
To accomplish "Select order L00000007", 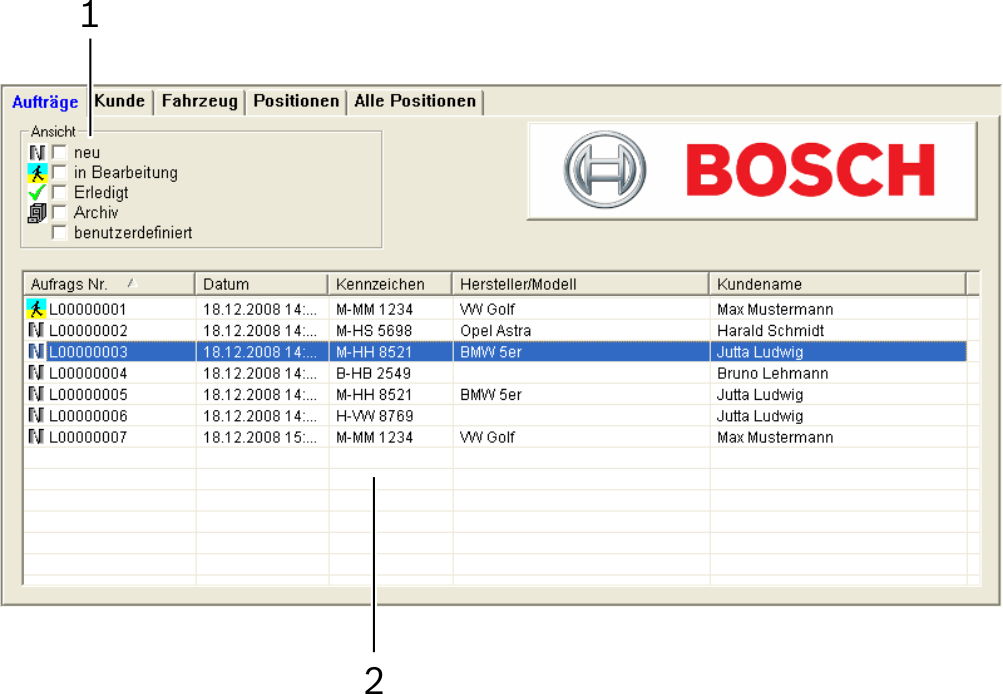I will click(x=495, y=437).
